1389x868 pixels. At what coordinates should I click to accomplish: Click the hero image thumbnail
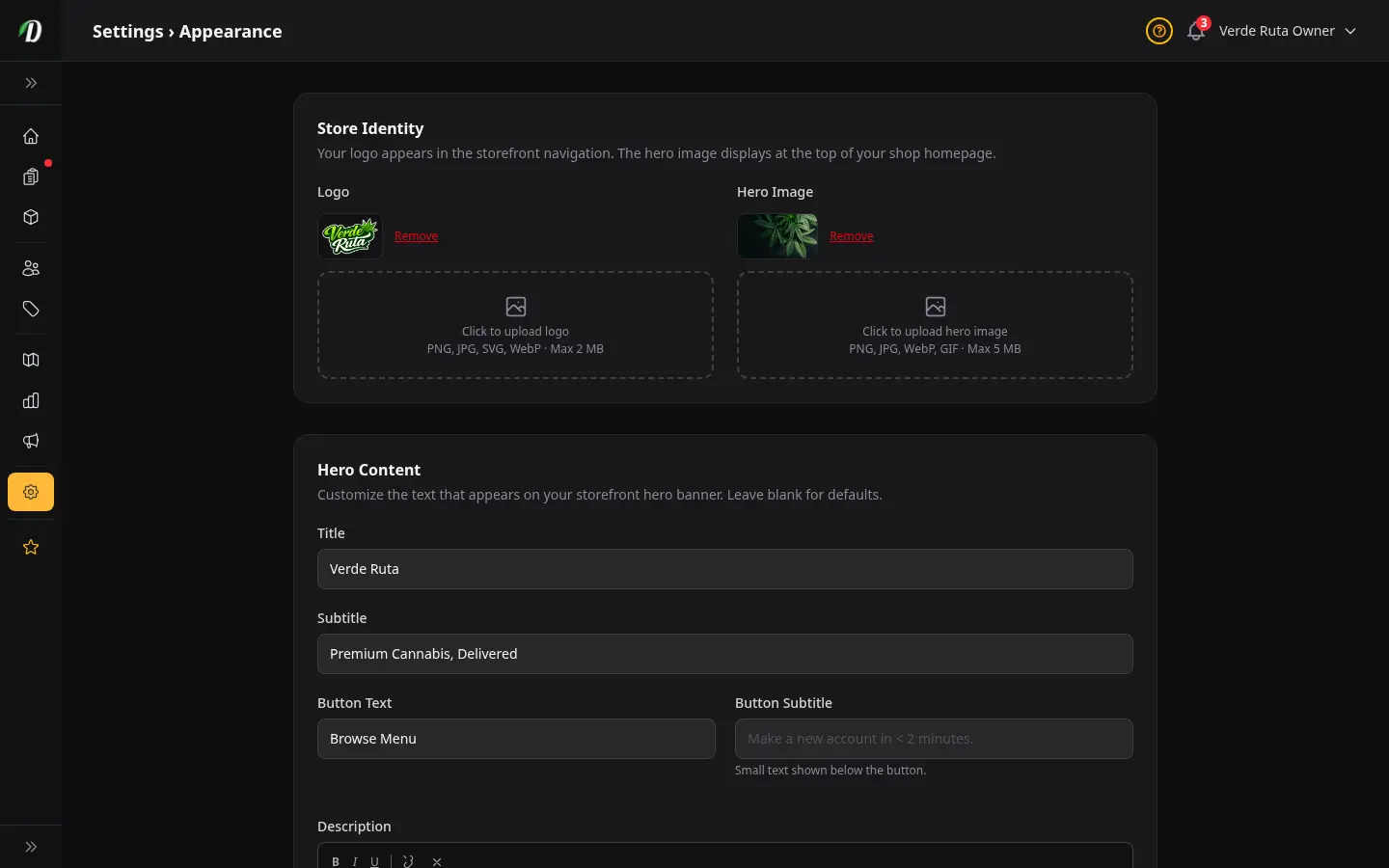tap(777, 236)
